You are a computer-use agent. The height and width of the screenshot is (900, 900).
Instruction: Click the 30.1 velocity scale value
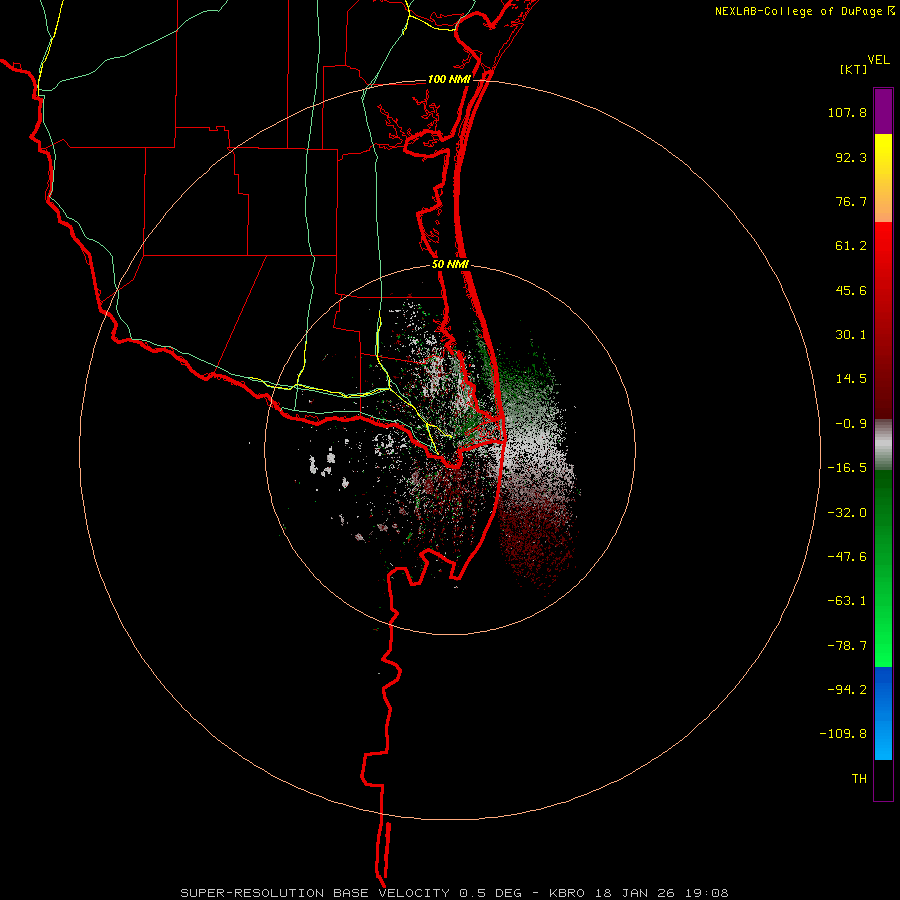pos(851,335)
